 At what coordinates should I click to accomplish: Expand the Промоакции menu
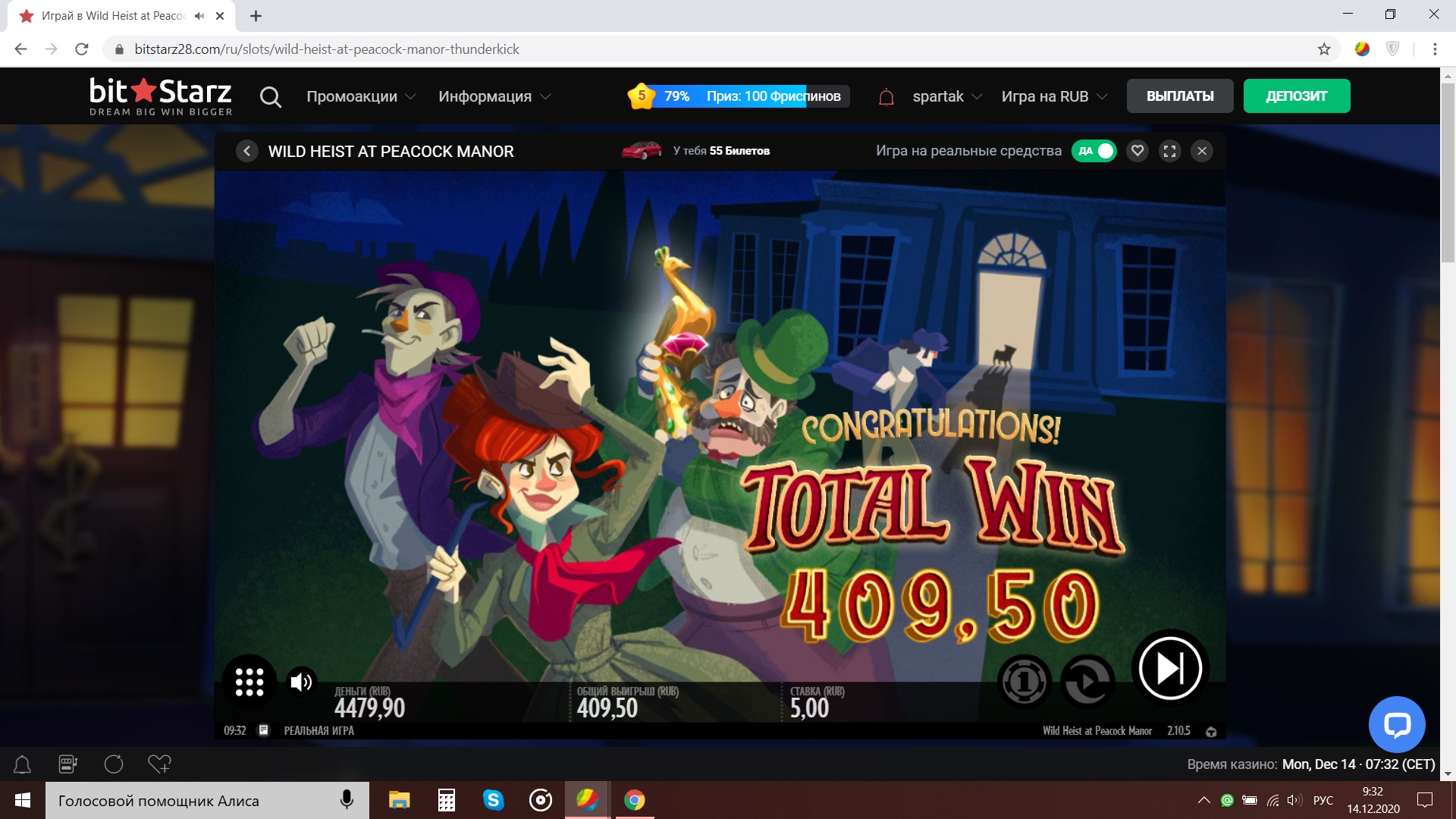tap(361, 96)
